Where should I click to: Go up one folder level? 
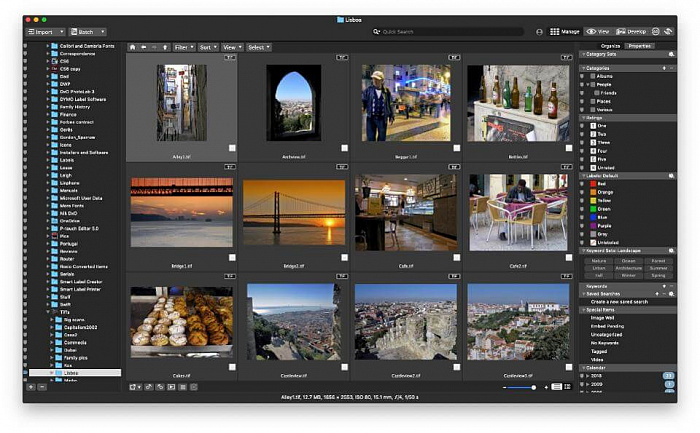[164, 47]
